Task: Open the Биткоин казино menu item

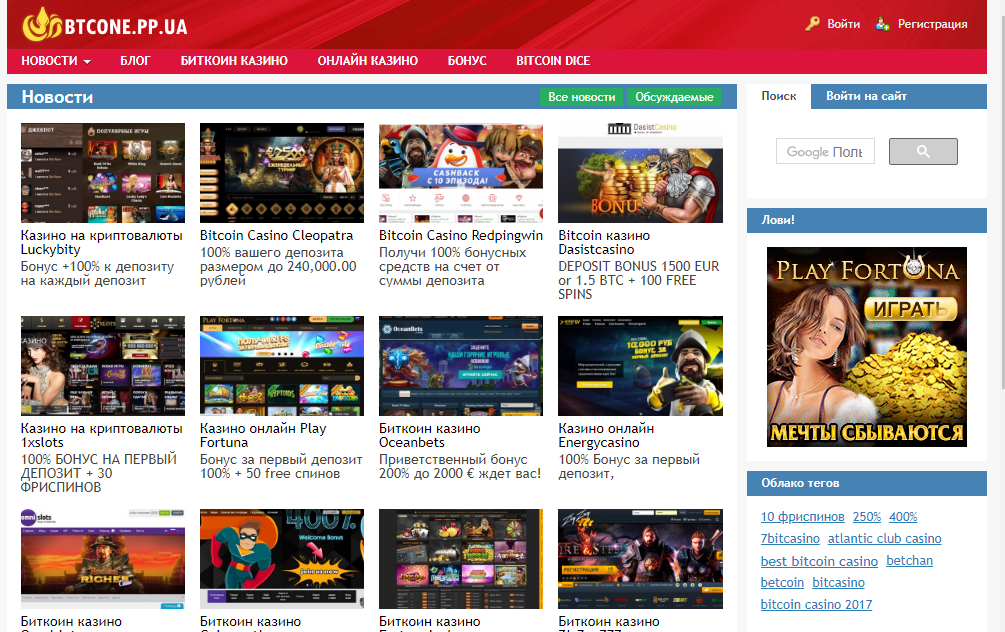Action: [x=234, y=61]
